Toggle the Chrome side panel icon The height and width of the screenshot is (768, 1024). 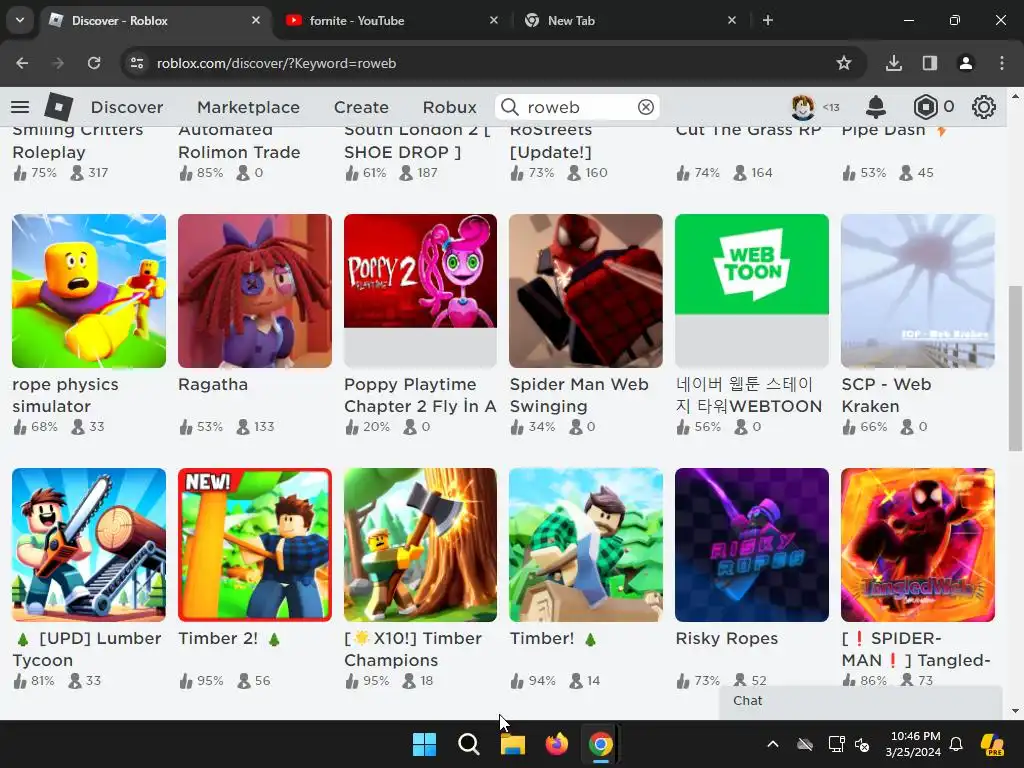929,63
